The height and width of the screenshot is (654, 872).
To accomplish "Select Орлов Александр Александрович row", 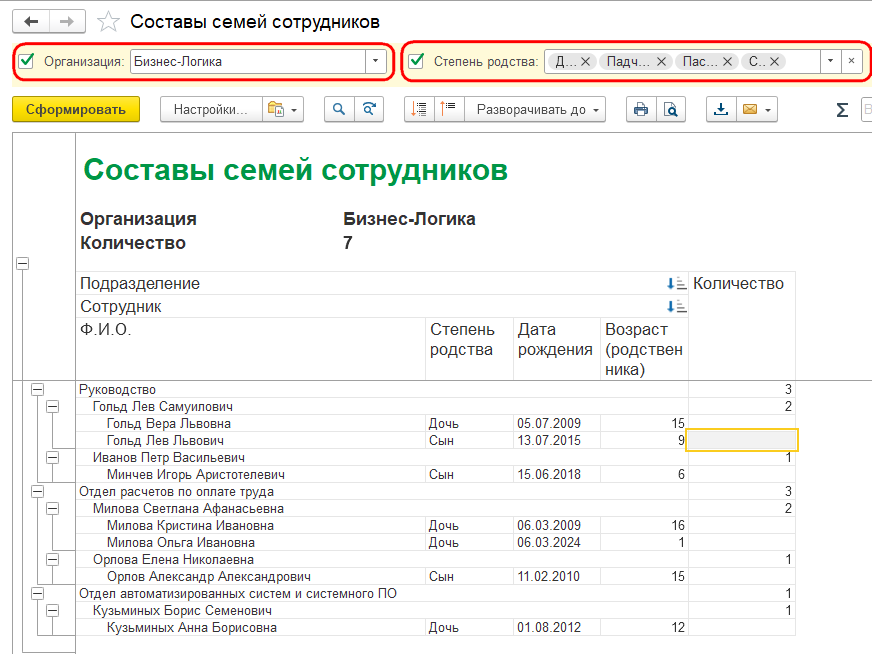I will (435, 577).
